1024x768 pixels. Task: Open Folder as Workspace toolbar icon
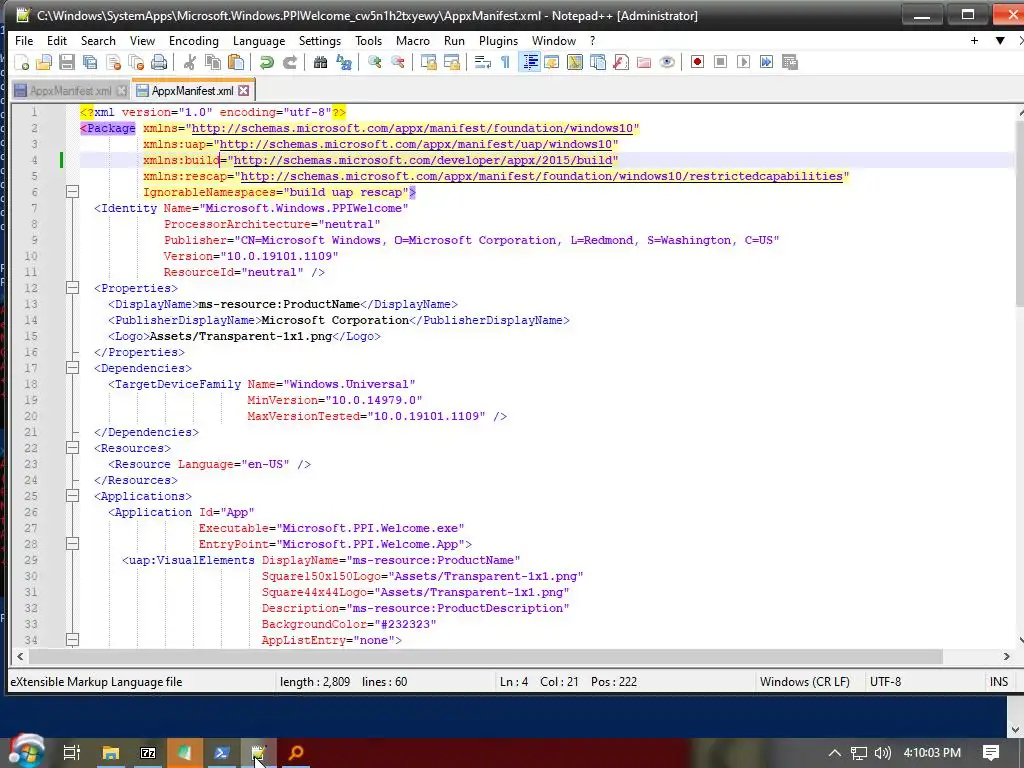(644, 62)
